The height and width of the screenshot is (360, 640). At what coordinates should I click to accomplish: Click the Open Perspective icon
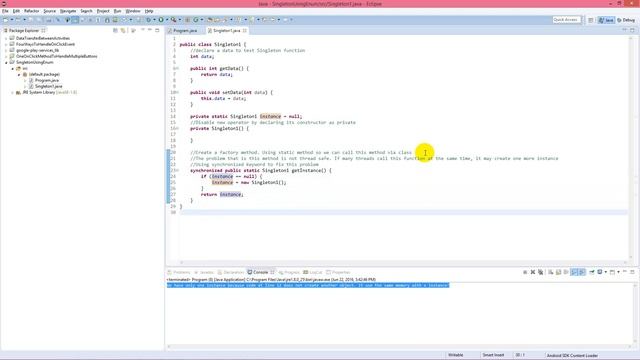[591, 20]
